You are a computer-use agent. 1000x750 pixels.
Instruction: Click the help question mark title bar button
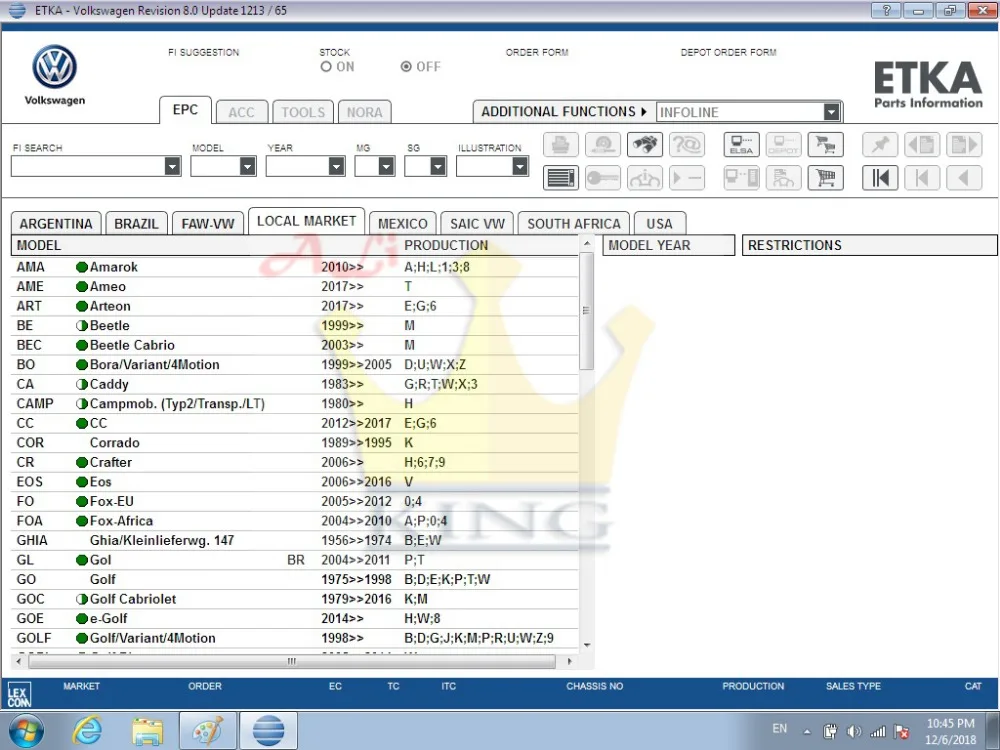[886, 10]
